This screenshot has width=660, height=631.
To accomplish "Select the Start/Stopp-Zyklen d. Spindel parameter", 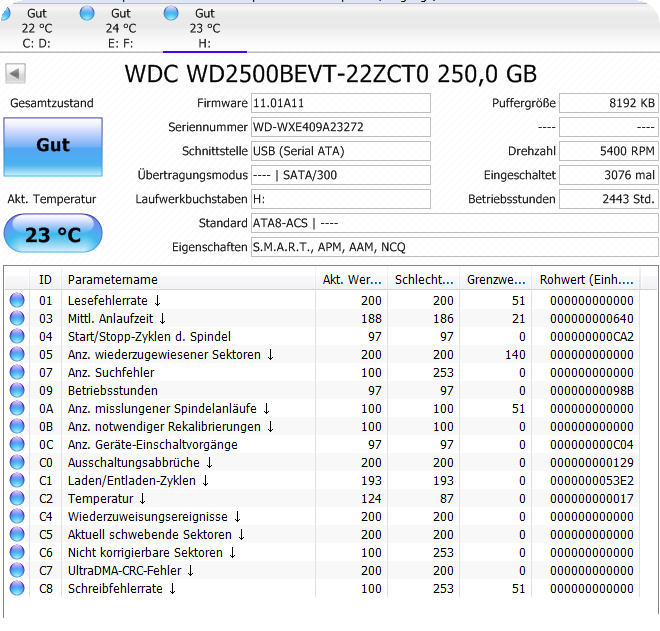I will point(149,337).
